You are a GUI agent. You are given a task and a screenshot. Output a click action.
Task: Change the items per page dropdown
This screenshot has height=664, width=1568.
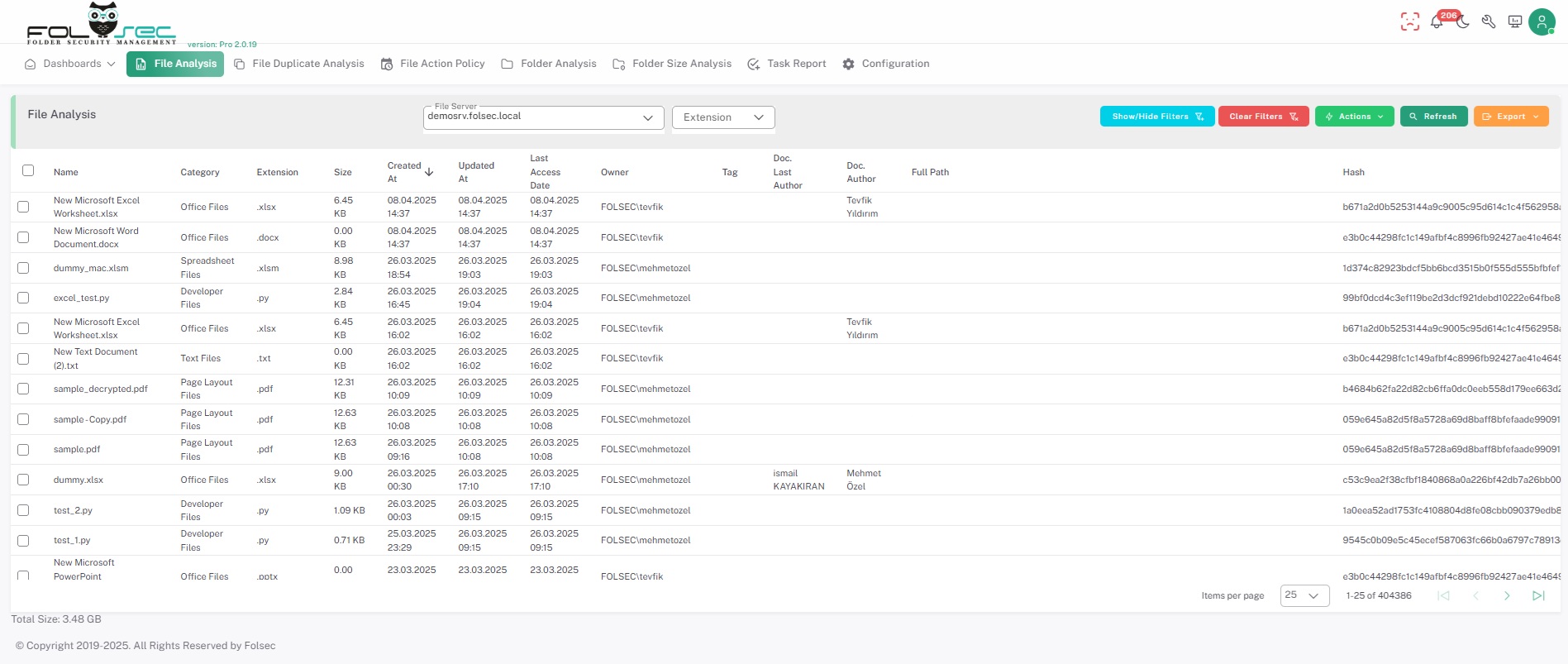pyautogui.click(x=1303, y=595)
